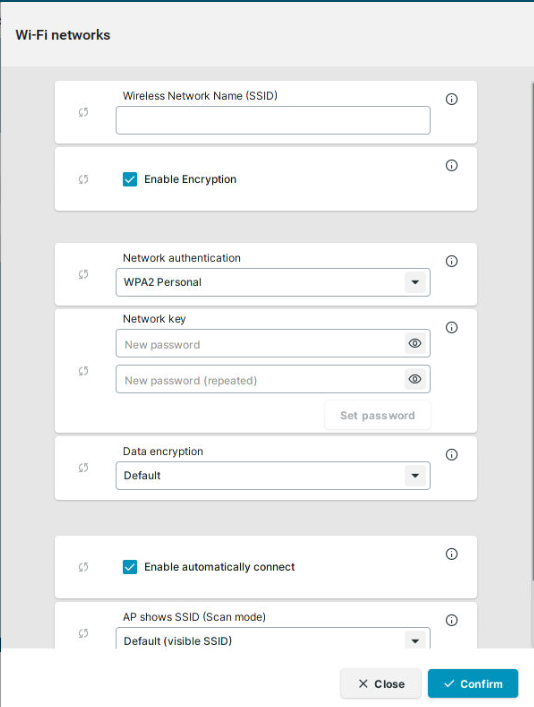Screen dimensions: 534x707
Task: View info for Data encryption
Action: pyautogui.click(x=451, y=454)
